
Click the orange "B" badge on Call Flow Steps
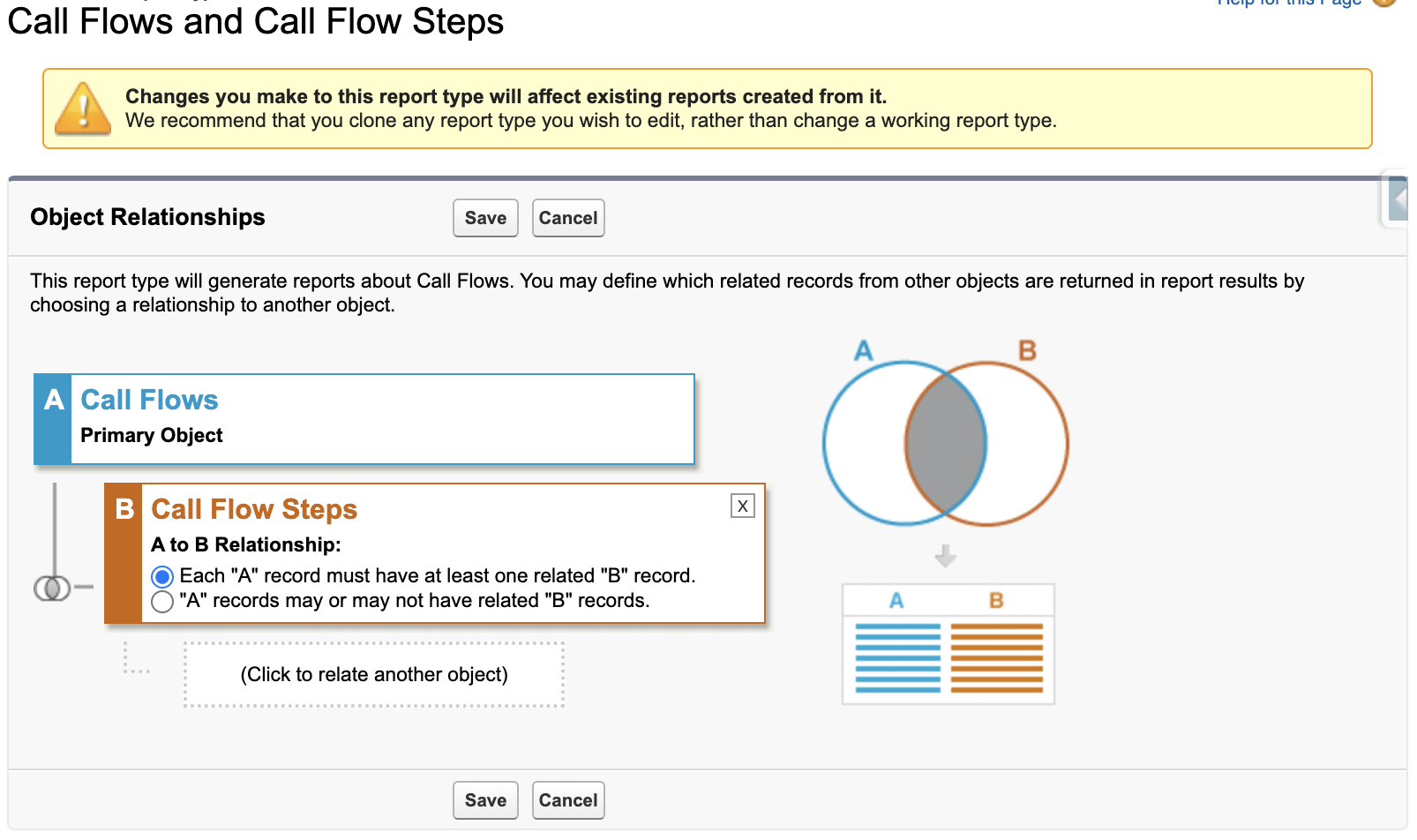click(x=124, y=509)
